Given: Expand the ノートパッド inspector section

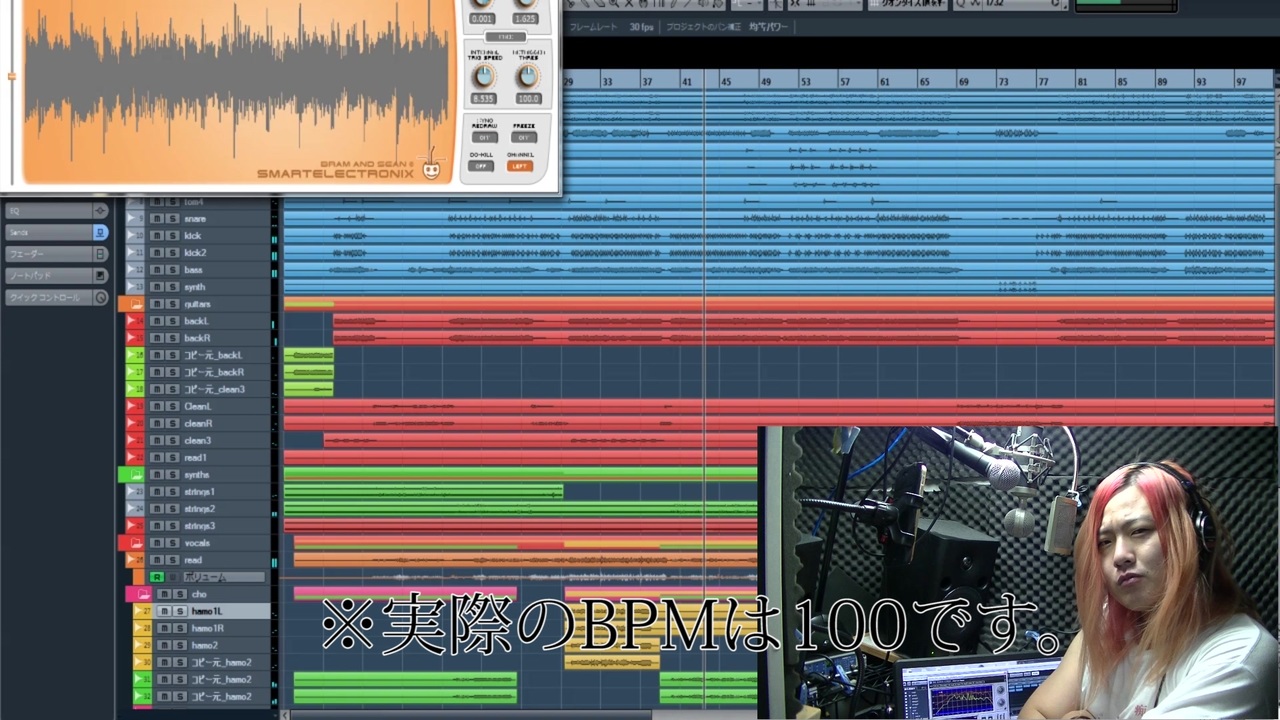Looking at the screenshot, I should (55, 275).
